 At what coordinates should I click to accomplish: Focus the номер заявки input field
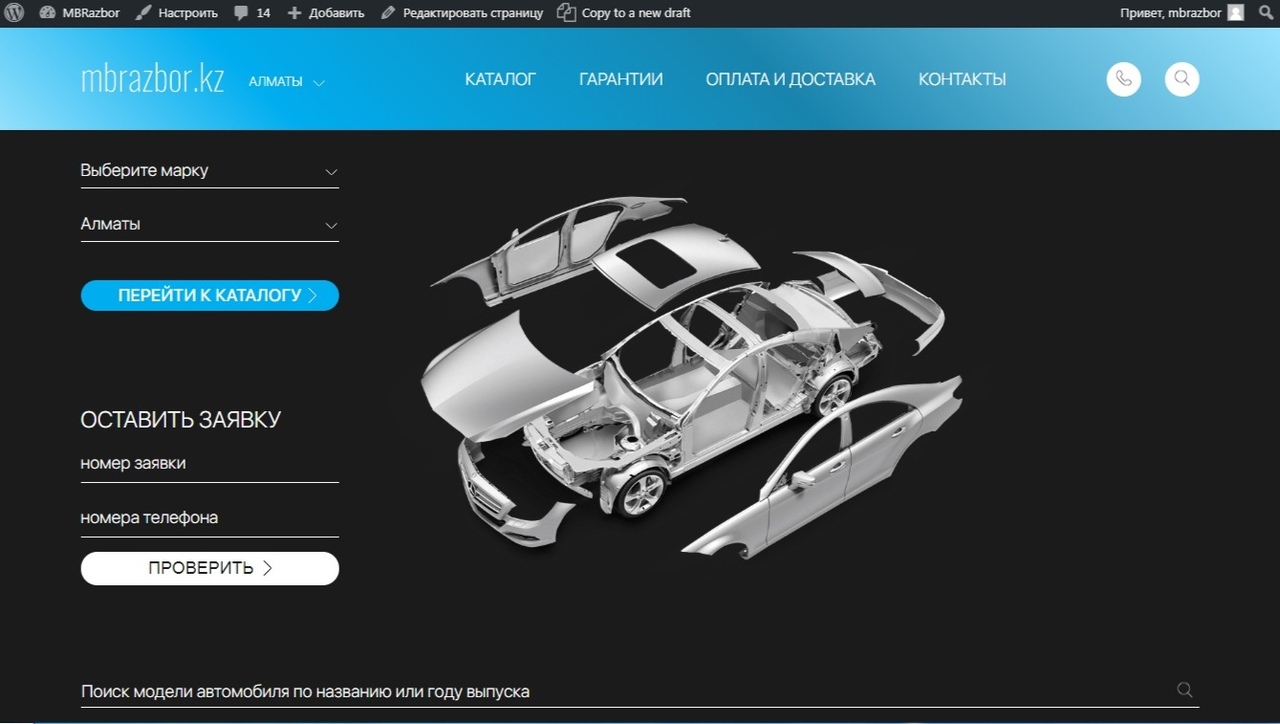pos(210,464)
